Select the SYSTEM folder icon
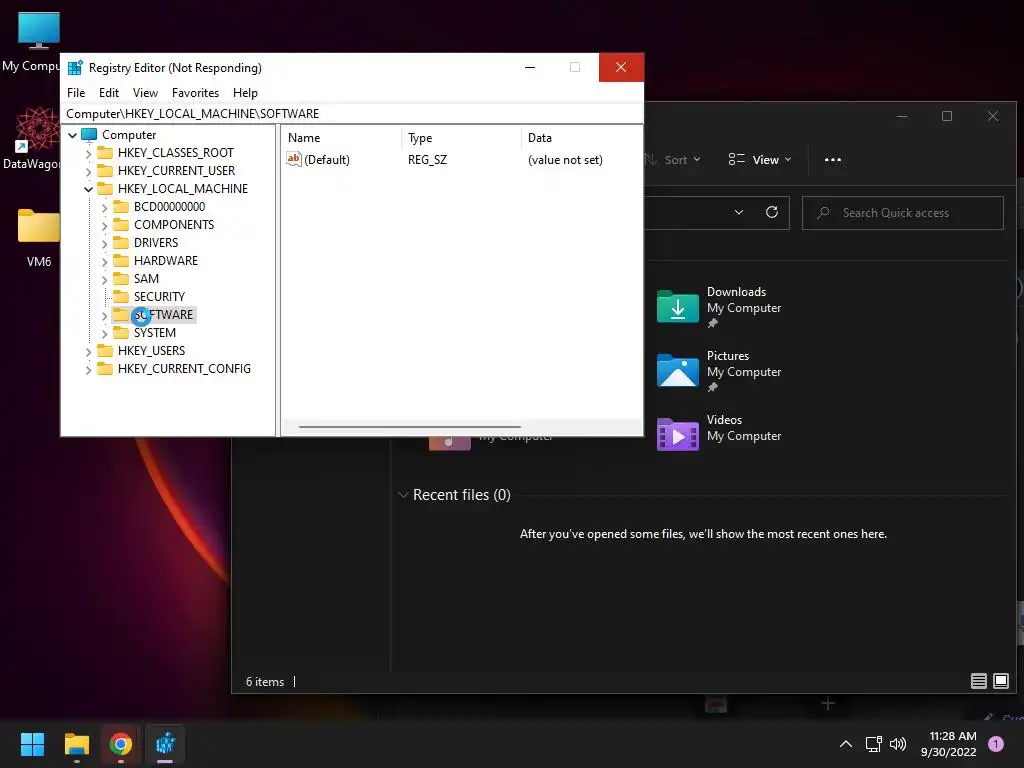1024x768 pixels. (121, 332)
